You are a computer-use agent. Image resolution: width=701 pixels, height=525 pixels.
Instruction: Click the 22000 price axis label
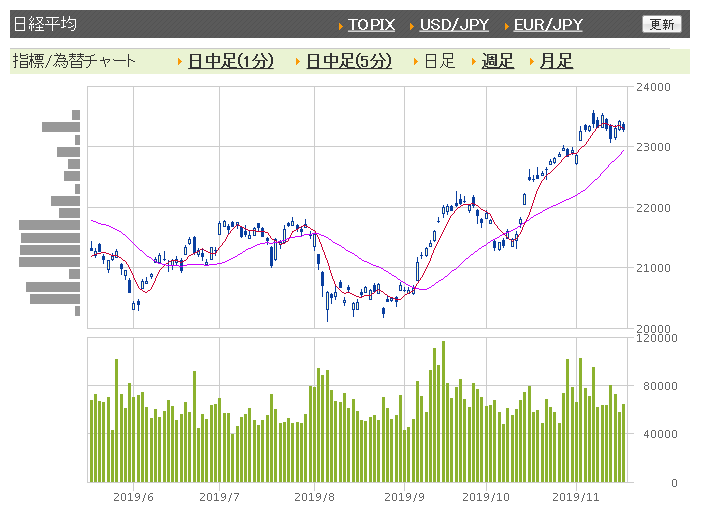(653, 208)
